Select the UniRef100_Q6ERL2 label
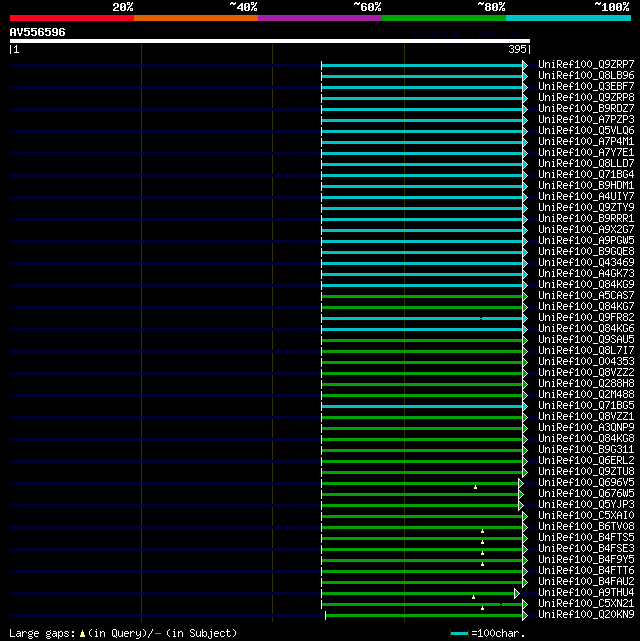The image size is (640, 641). (586, 461)
